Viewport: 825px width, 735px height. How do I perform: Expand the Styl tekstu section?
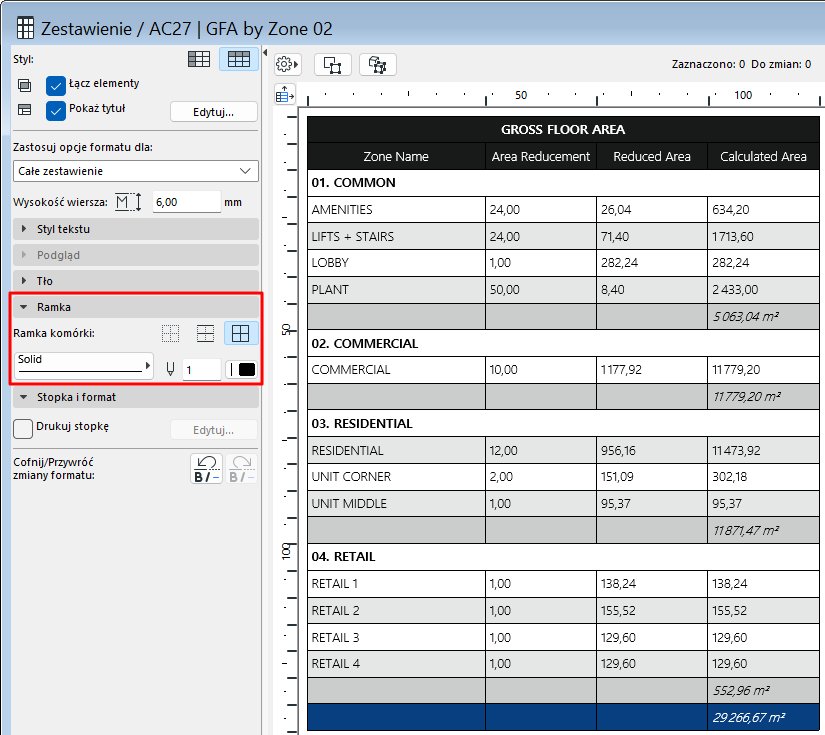135,229
